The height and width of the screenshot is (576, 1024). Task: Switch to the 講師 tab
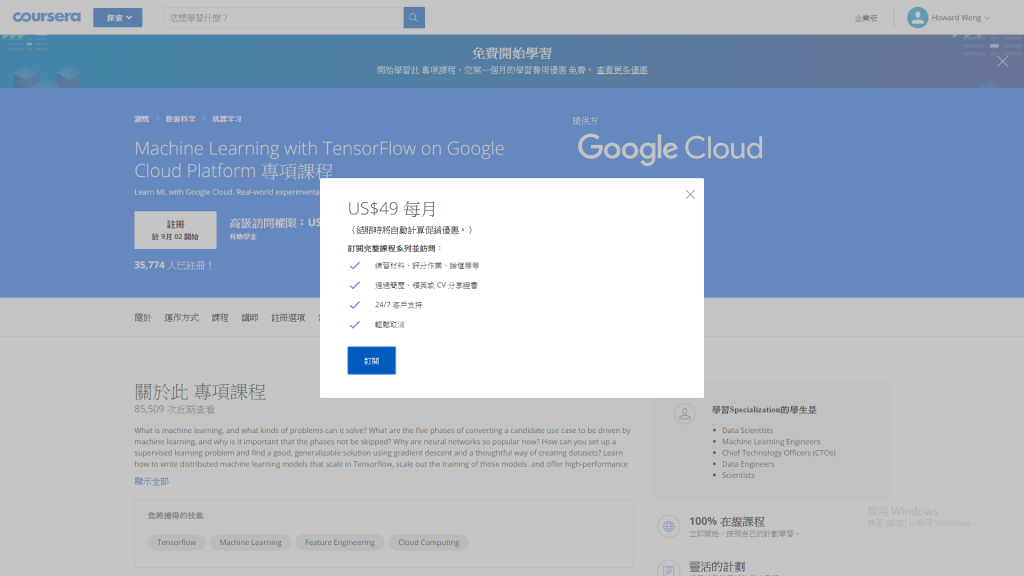point(250,317)
